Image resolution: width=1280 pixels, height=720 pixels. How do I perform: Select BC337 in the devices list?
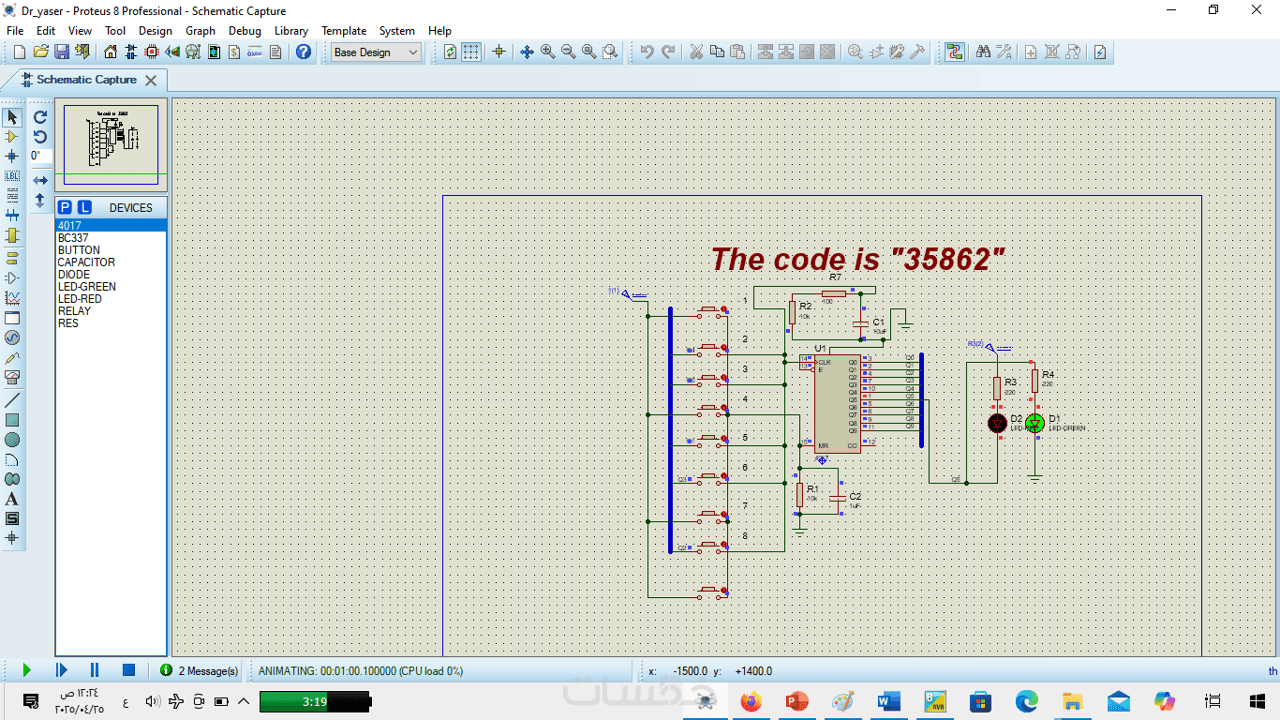click(73, 238)
